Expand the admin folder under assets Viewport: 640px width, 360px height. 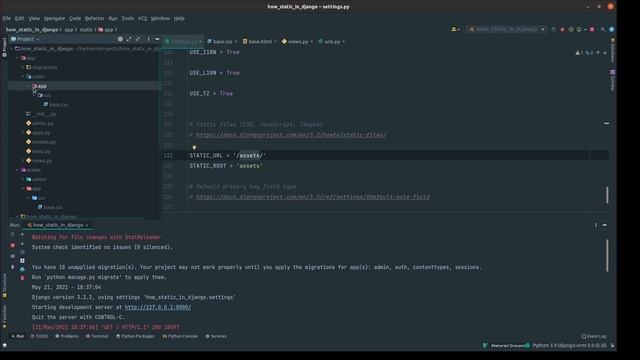23,179
